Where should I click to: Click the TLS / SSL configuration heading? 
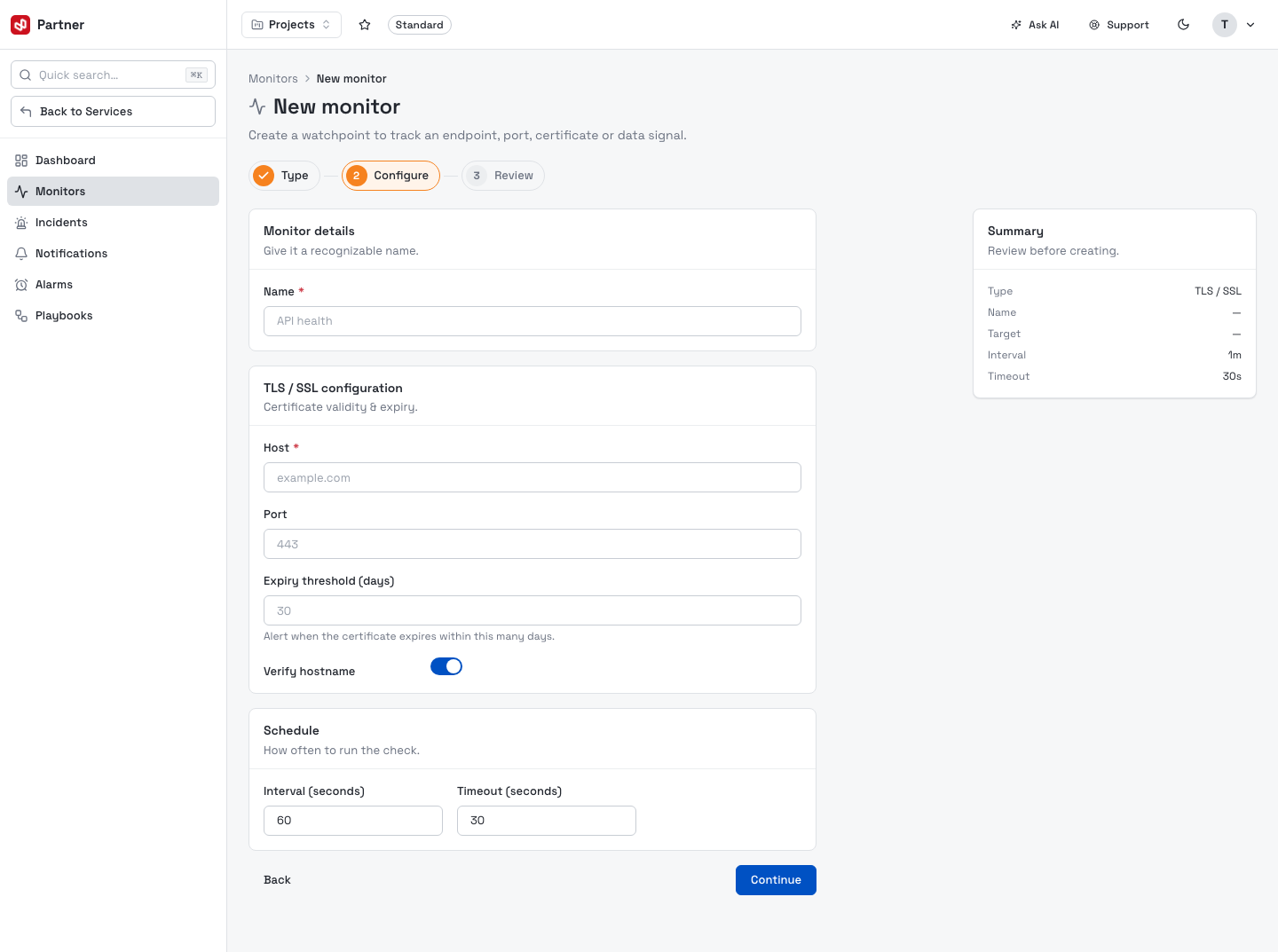coord(333,389)
